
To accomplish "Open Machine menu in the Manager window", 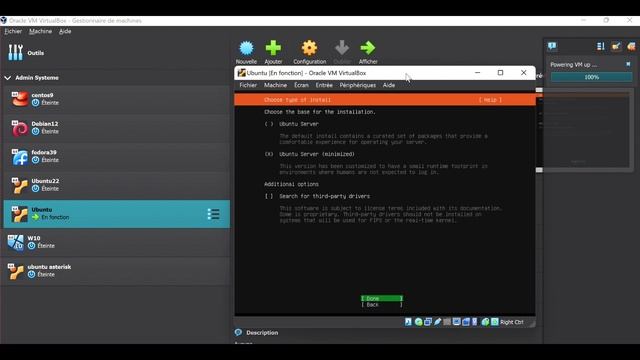I will coord(40,31).
